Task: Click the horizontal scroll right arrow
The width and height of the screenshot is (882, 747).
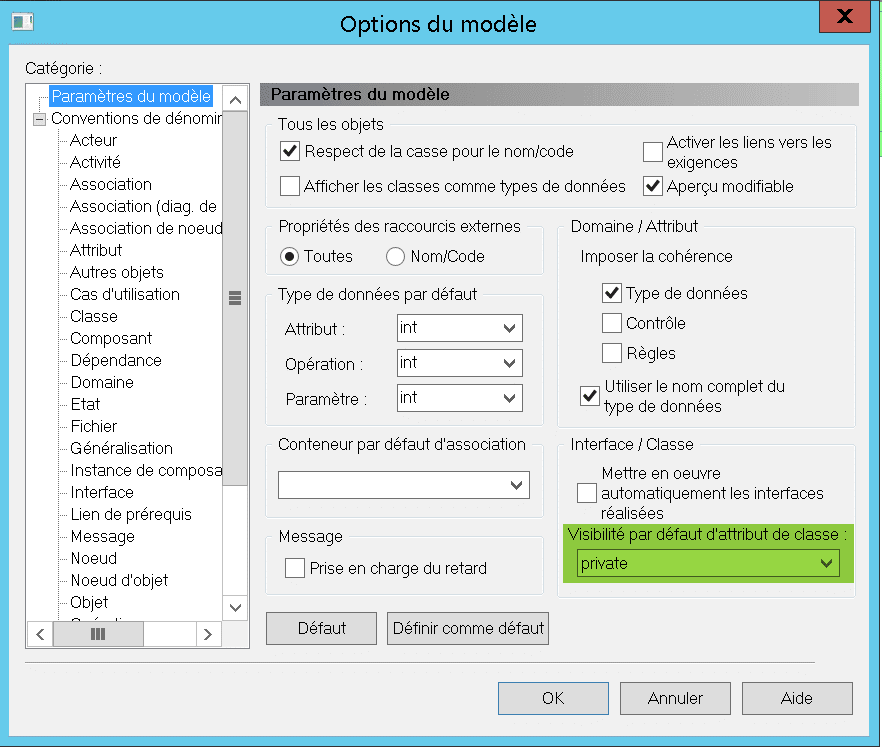Action: (208, 634)
